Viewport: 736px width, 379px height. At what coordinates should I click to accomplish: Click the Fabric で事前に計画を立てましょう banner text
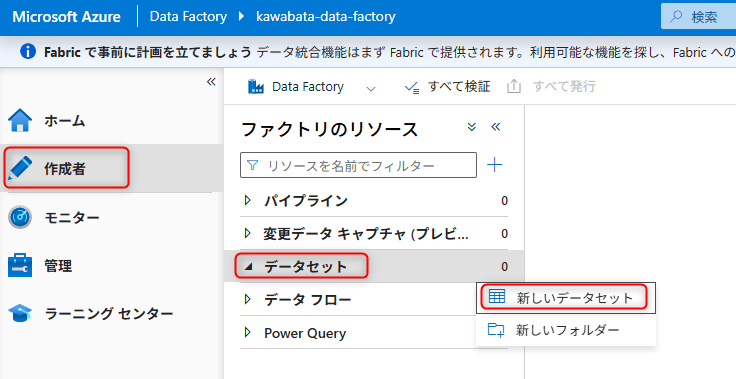click(x=148, y=52)
